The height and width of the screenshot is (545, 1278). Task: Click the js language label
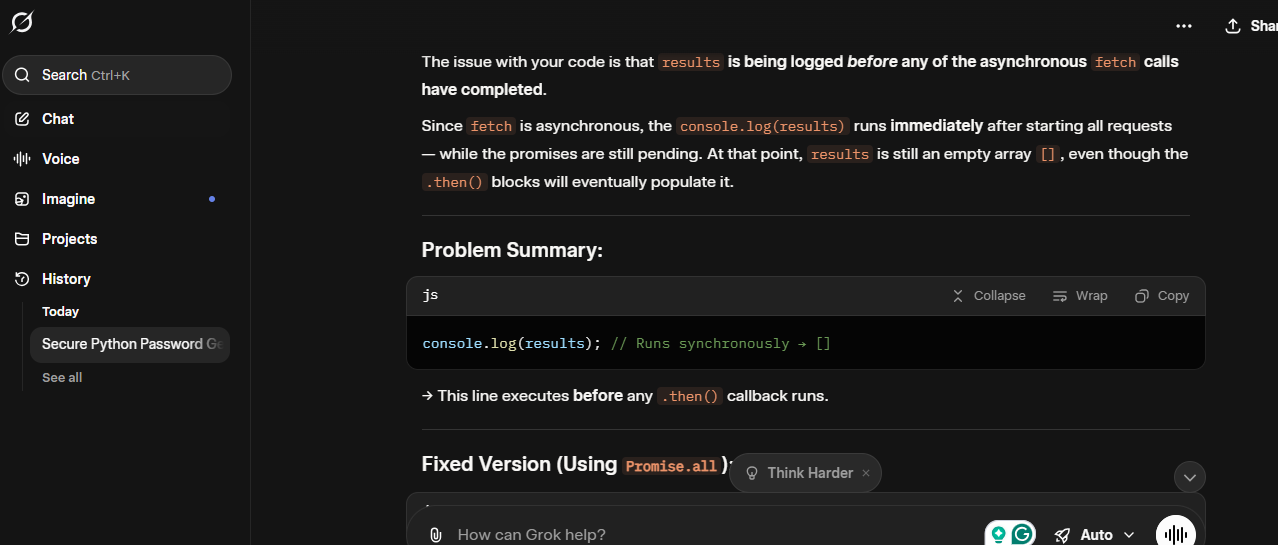coord(430,296)
